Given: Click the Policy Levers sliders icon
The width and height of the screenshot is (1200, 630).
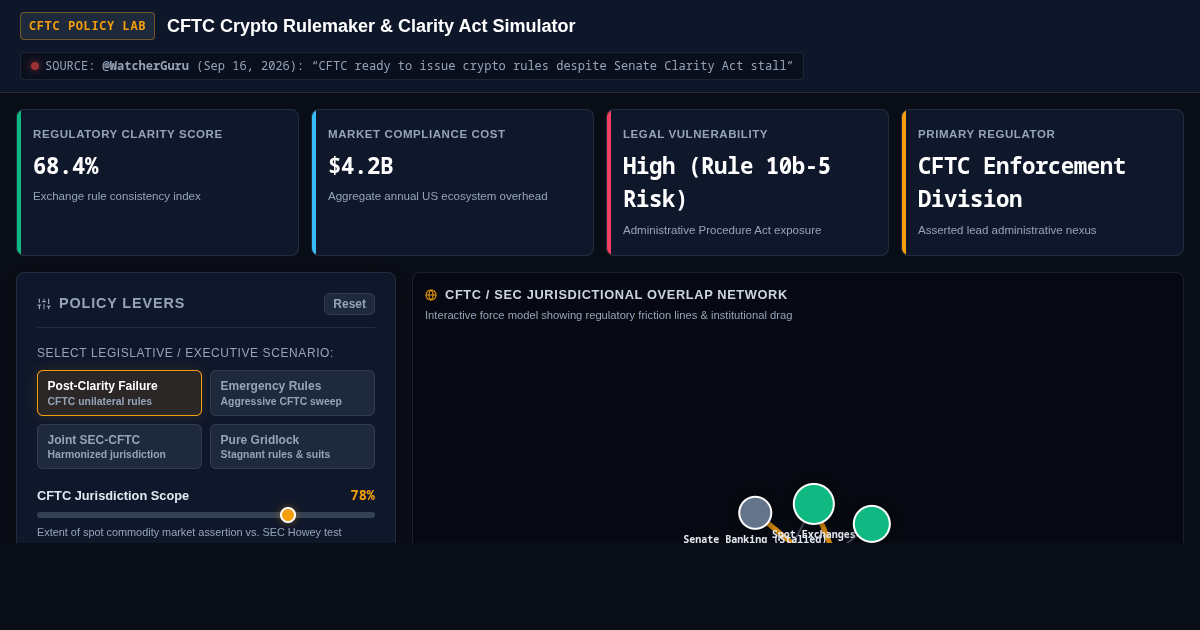Looking at the screenshot, I should pos(44,303).
